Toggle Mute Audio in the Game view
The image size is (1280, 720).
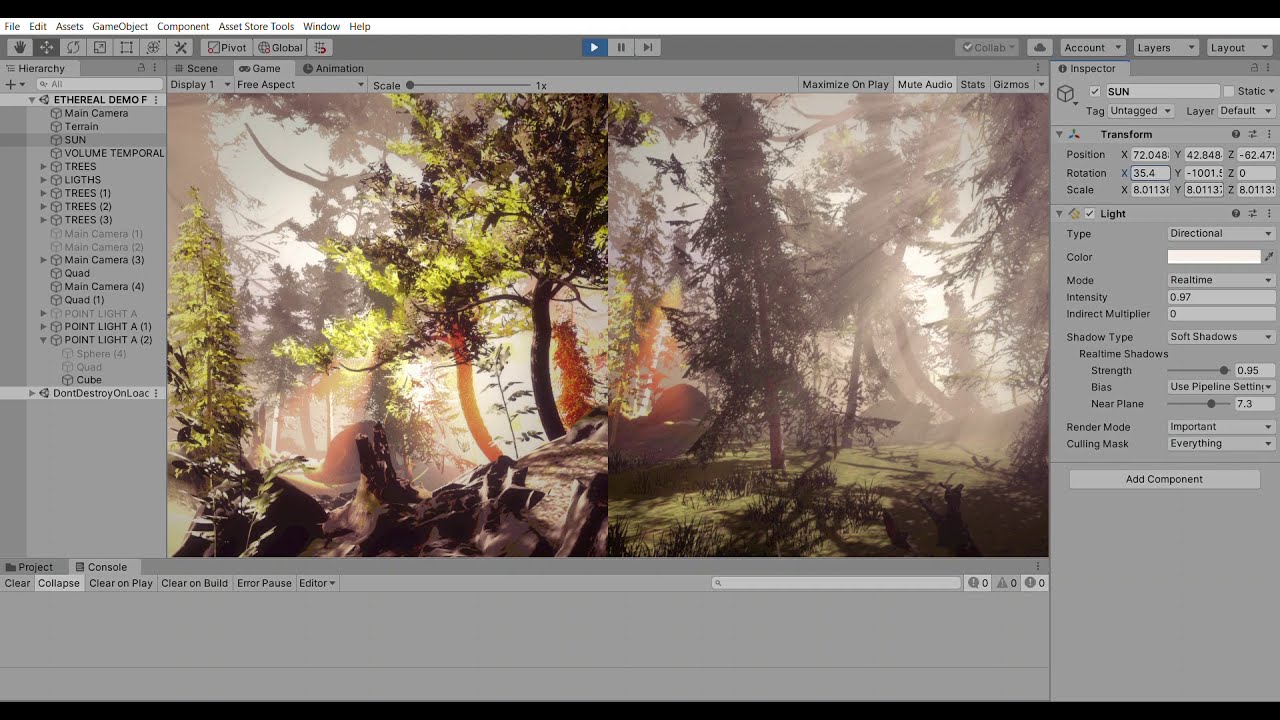click(x=925, y=85)
